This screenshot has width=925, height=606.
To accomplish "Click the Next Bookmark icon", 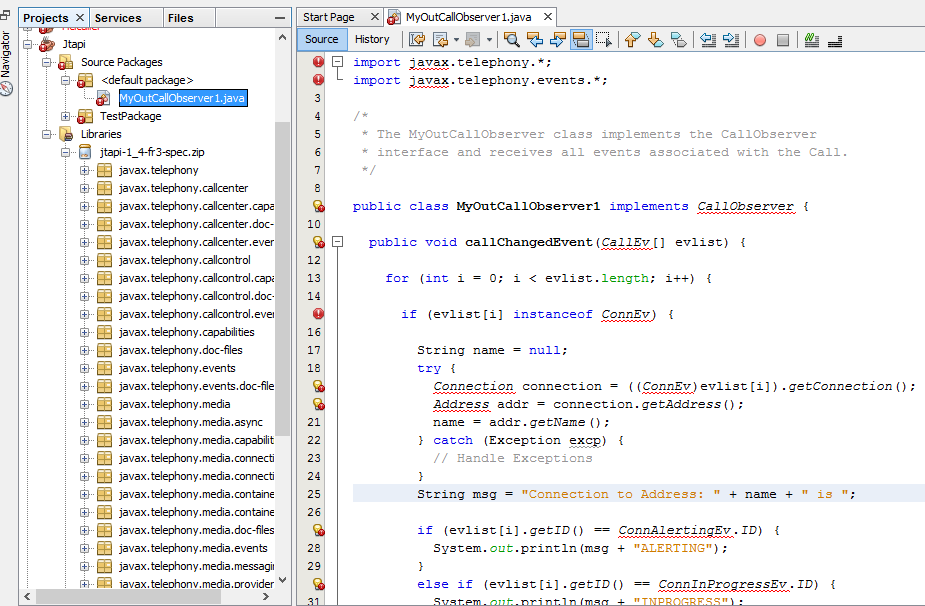I will (x=656, y=40).
